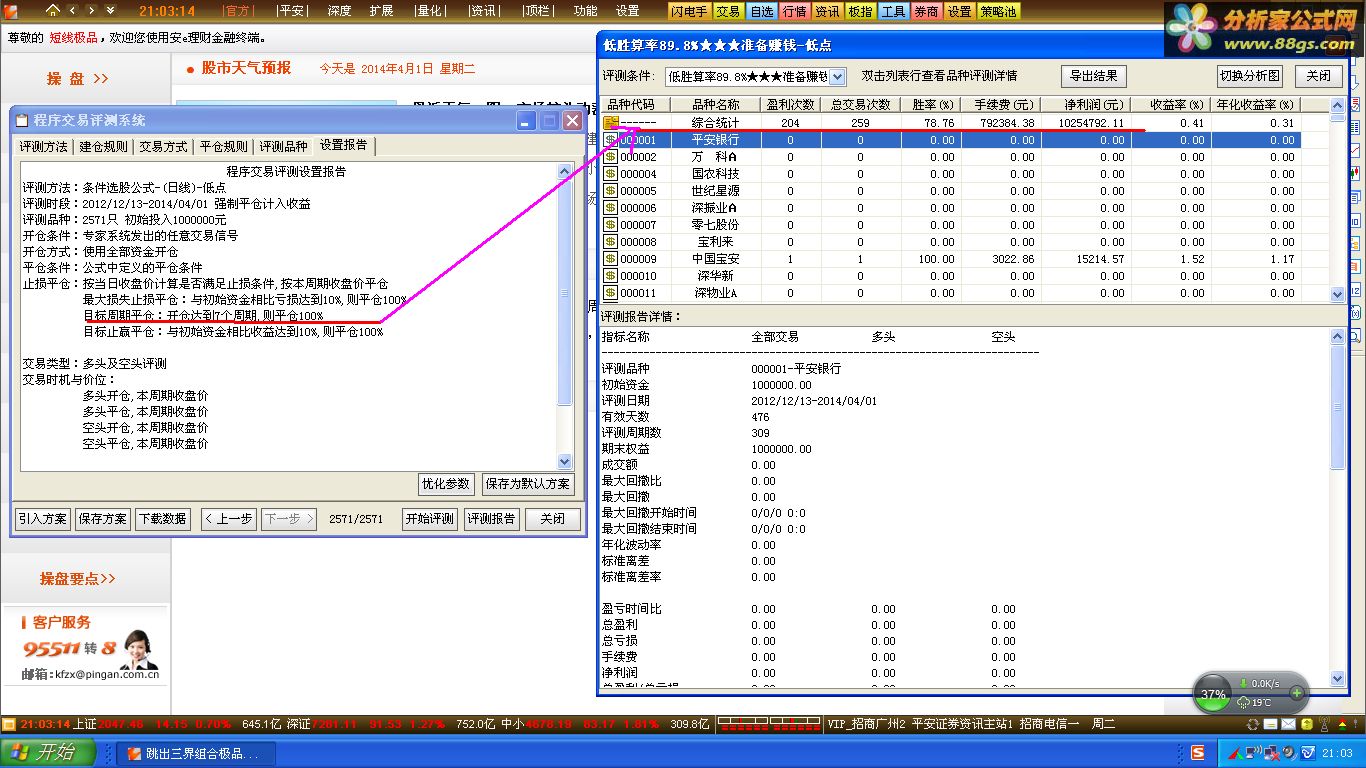Click the 股市天气预报 heading link

coord(246,68)
